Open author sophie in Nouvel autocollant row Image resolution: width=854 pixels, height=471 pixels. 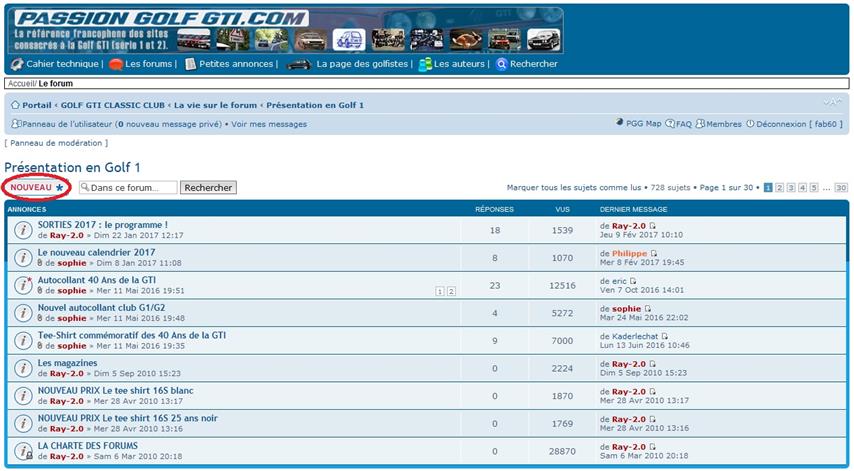(72, 318)
